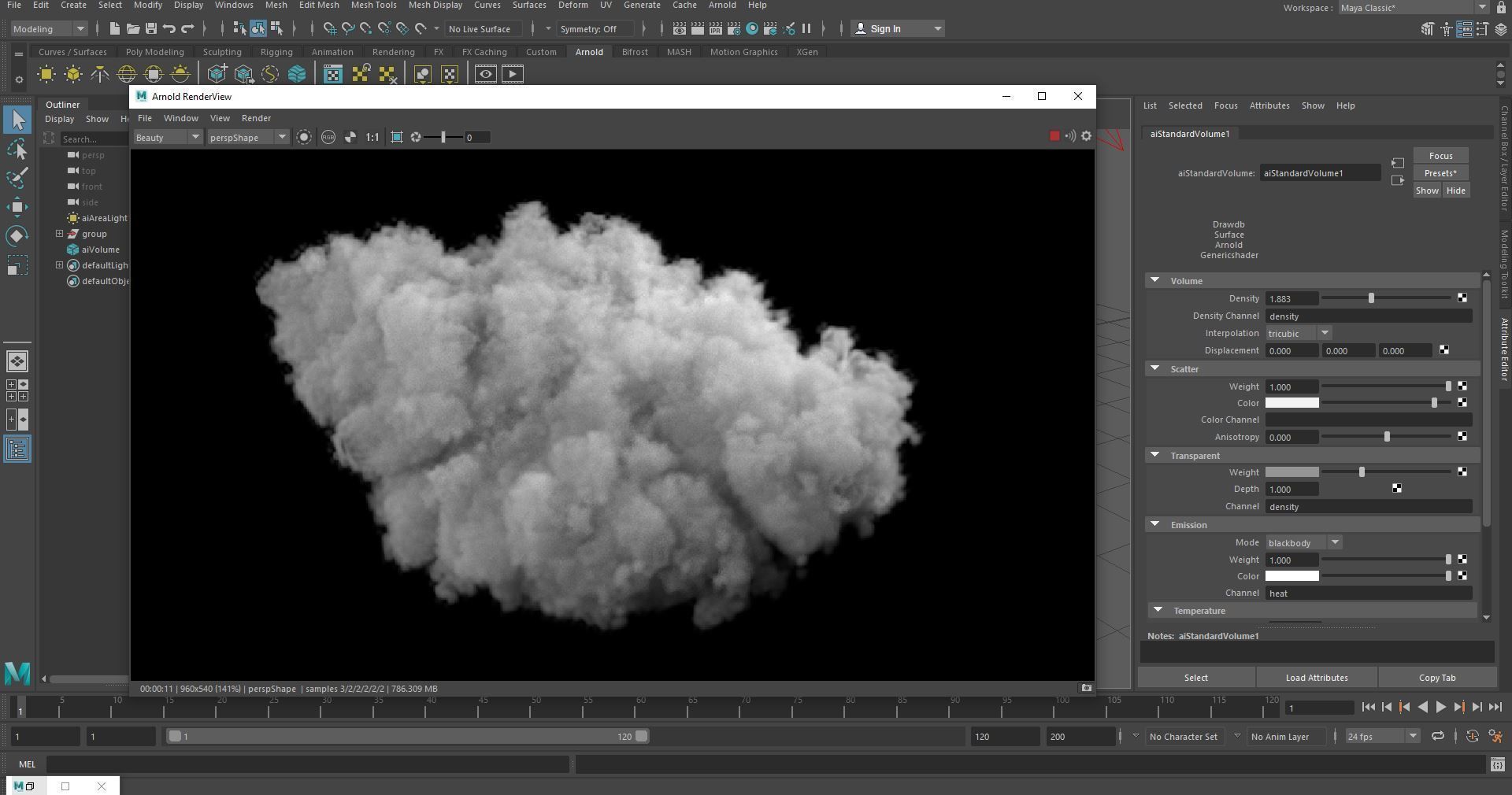
Task: Click the undo arrow icon
Action: point(169,28)
